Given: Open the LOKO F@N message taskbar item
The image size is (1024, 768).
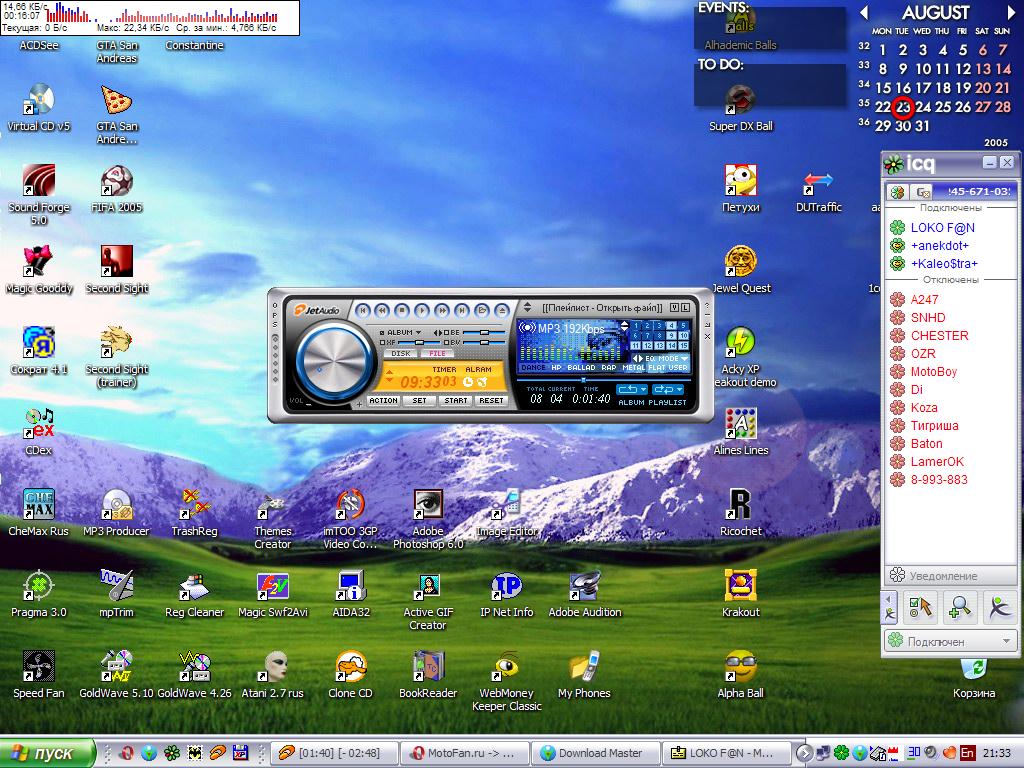Looking at the screenshot, I should tap(726, 753).
